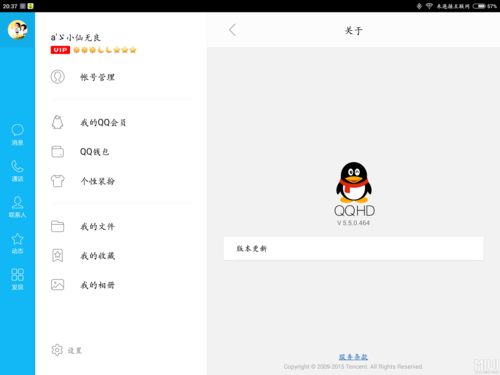Screen dimensions: 500x375
Task: Click version text V 5.5.0.464
Action: point(353,223)
